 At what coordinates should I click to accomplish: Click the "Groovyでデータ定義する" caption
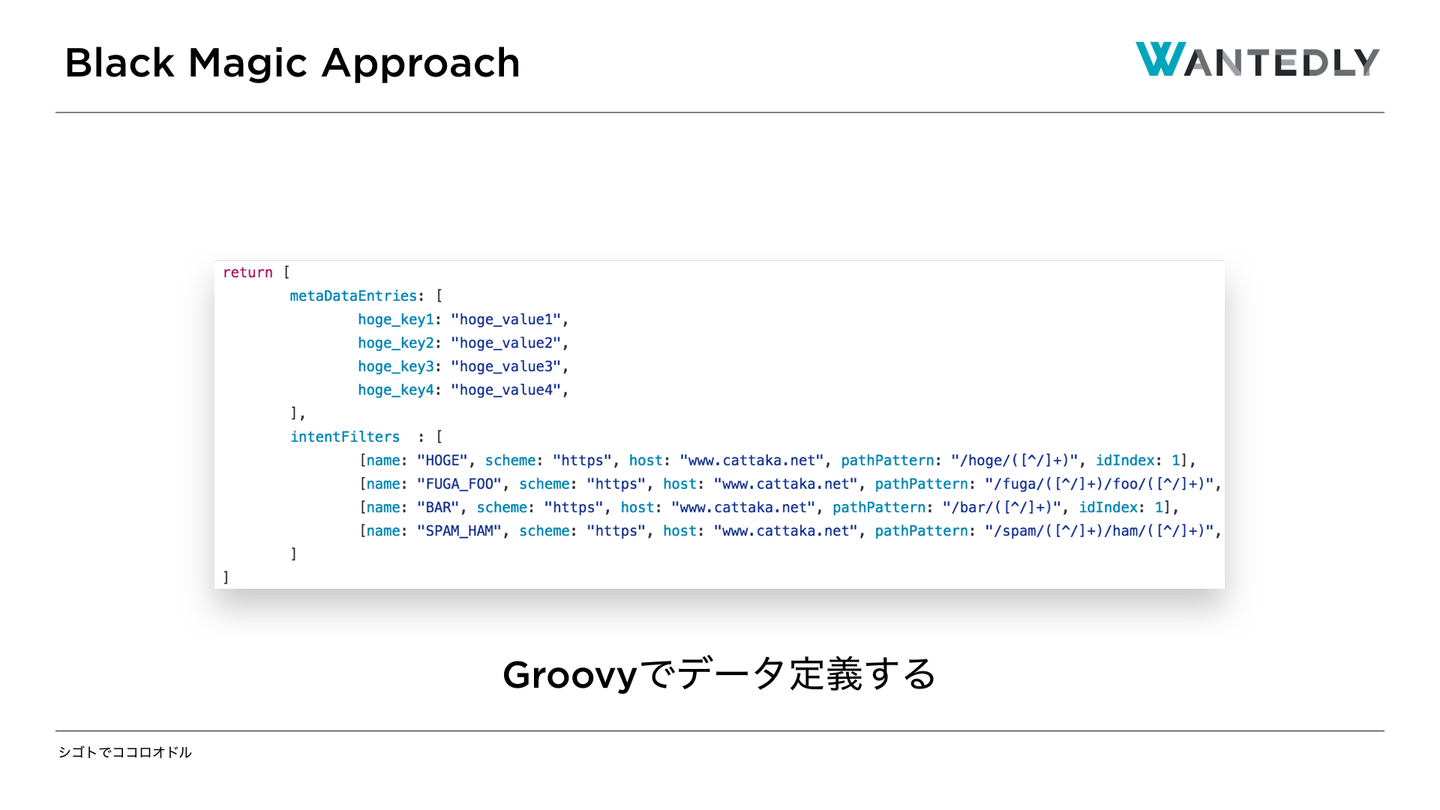pos(719,674)
